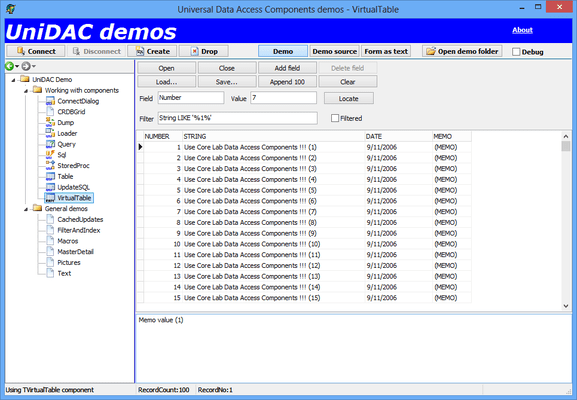
Task: Switch to the Form as text tab
Action: pyautogui.click(x=386, y=52)
